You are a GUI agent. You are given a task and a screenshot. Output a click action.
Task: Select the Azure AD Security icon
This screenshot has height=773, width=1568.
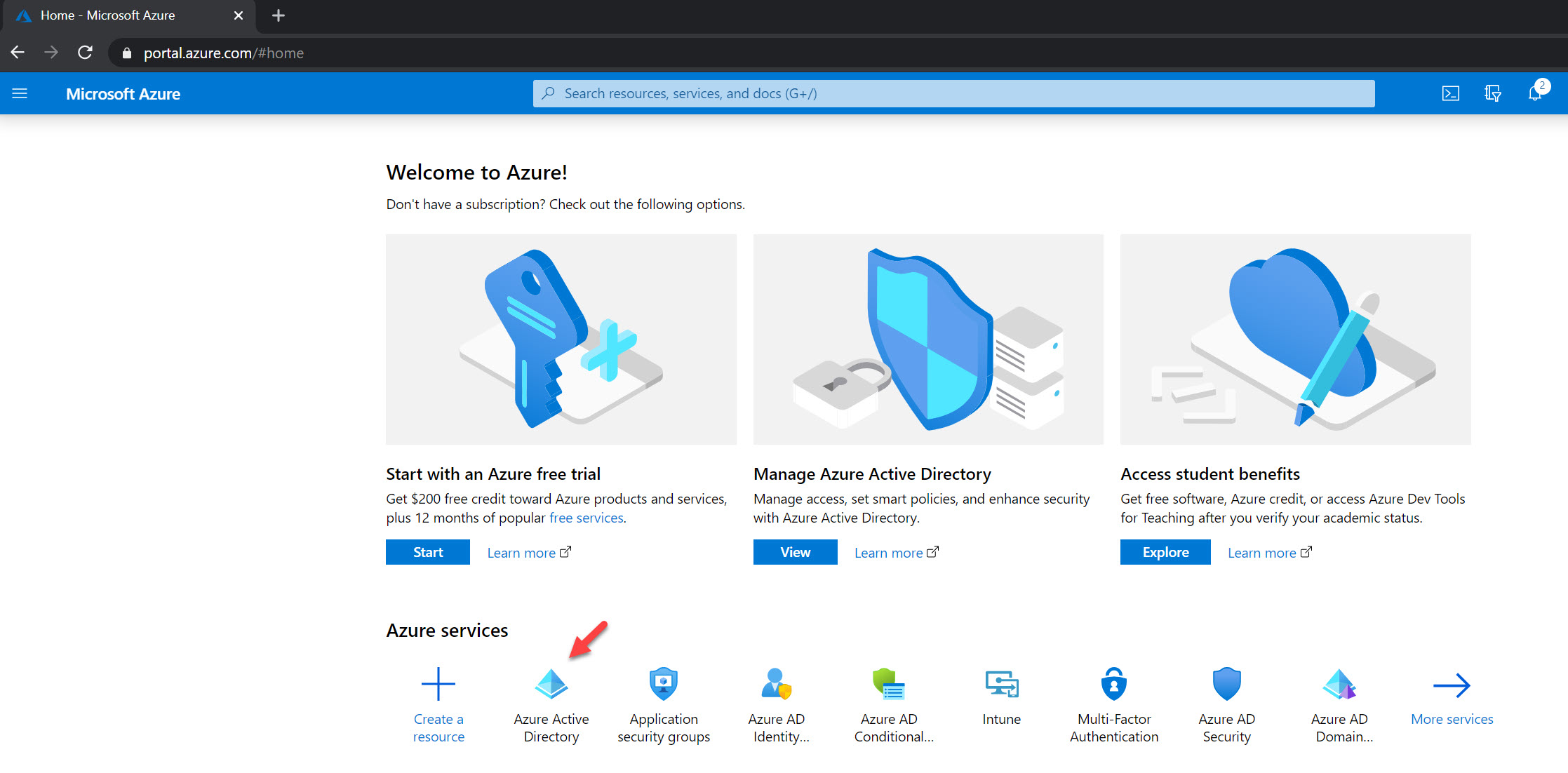(x=1226, y=684)
